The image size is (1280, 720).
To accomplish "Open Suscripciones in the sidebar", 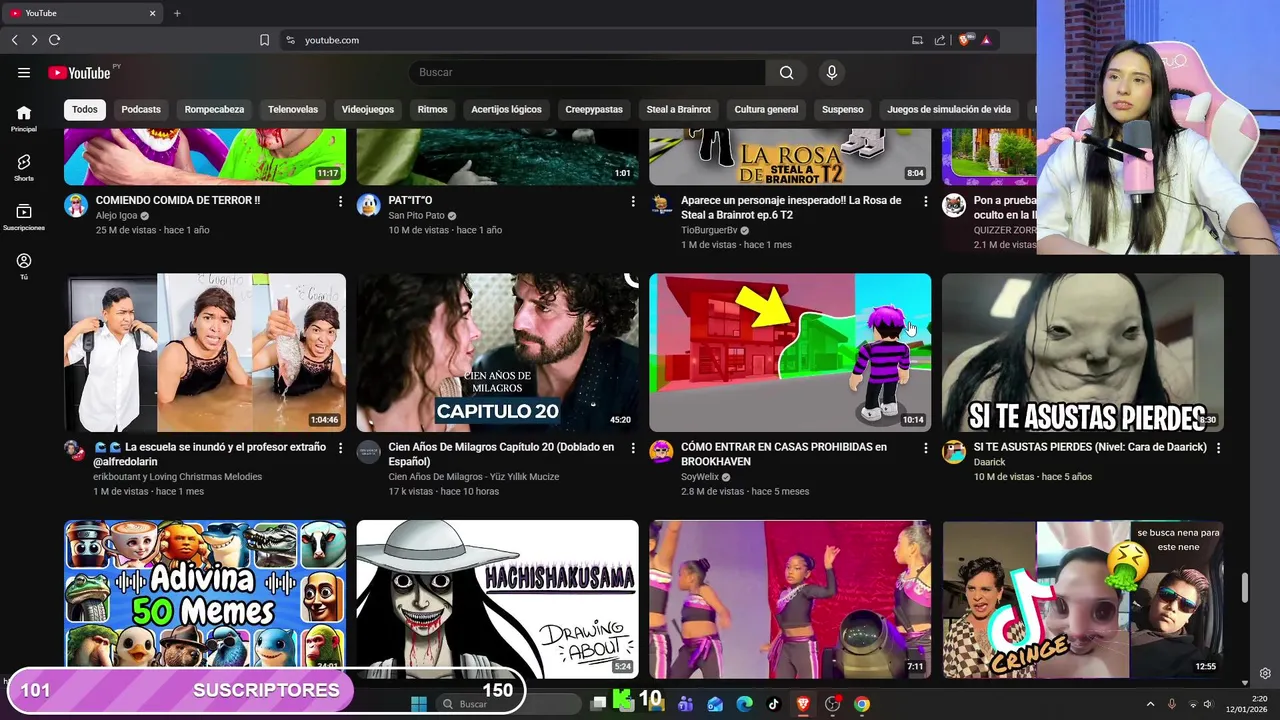I will click(x=24, y=217).
